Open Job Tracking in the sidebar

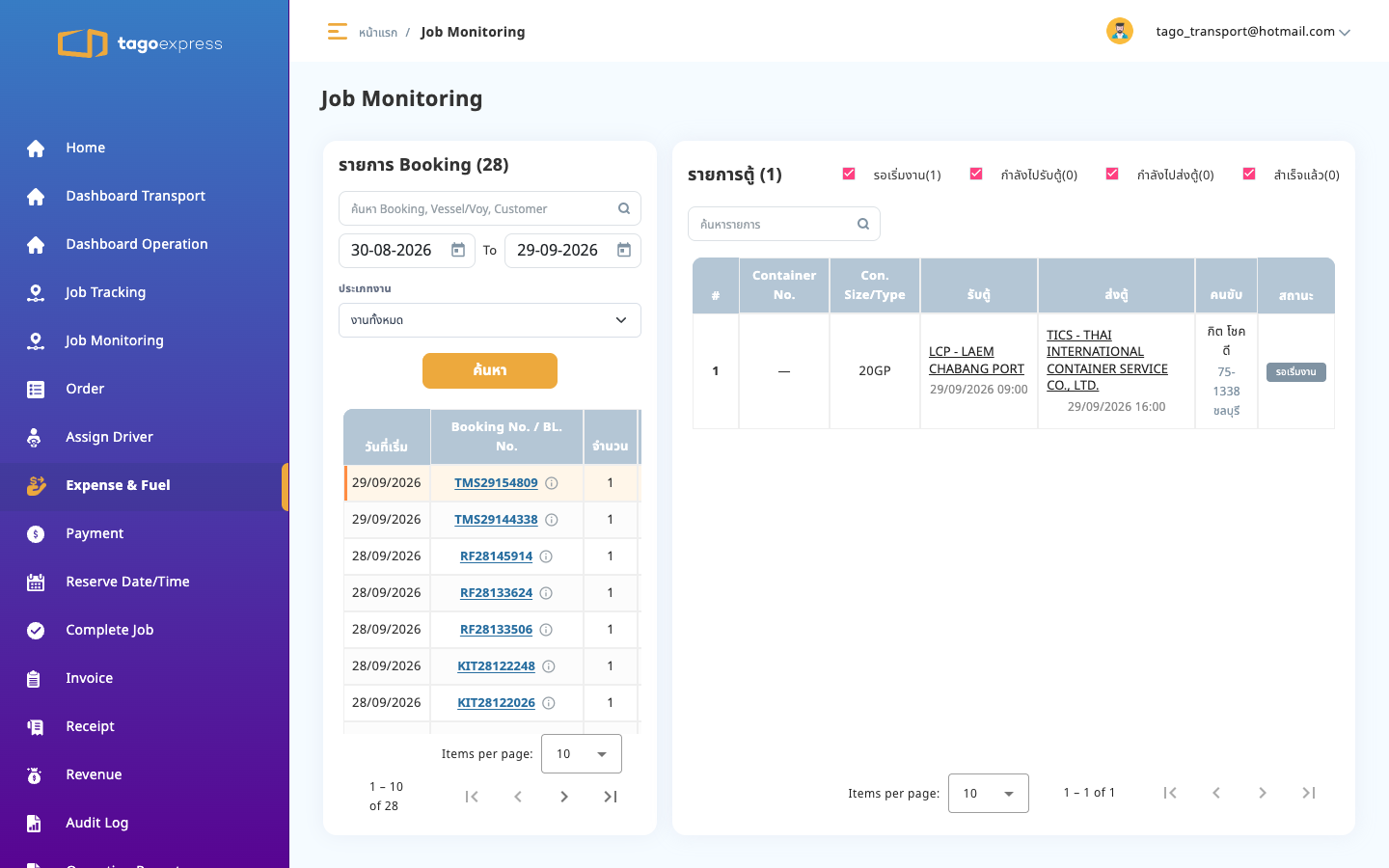(106, 292)
